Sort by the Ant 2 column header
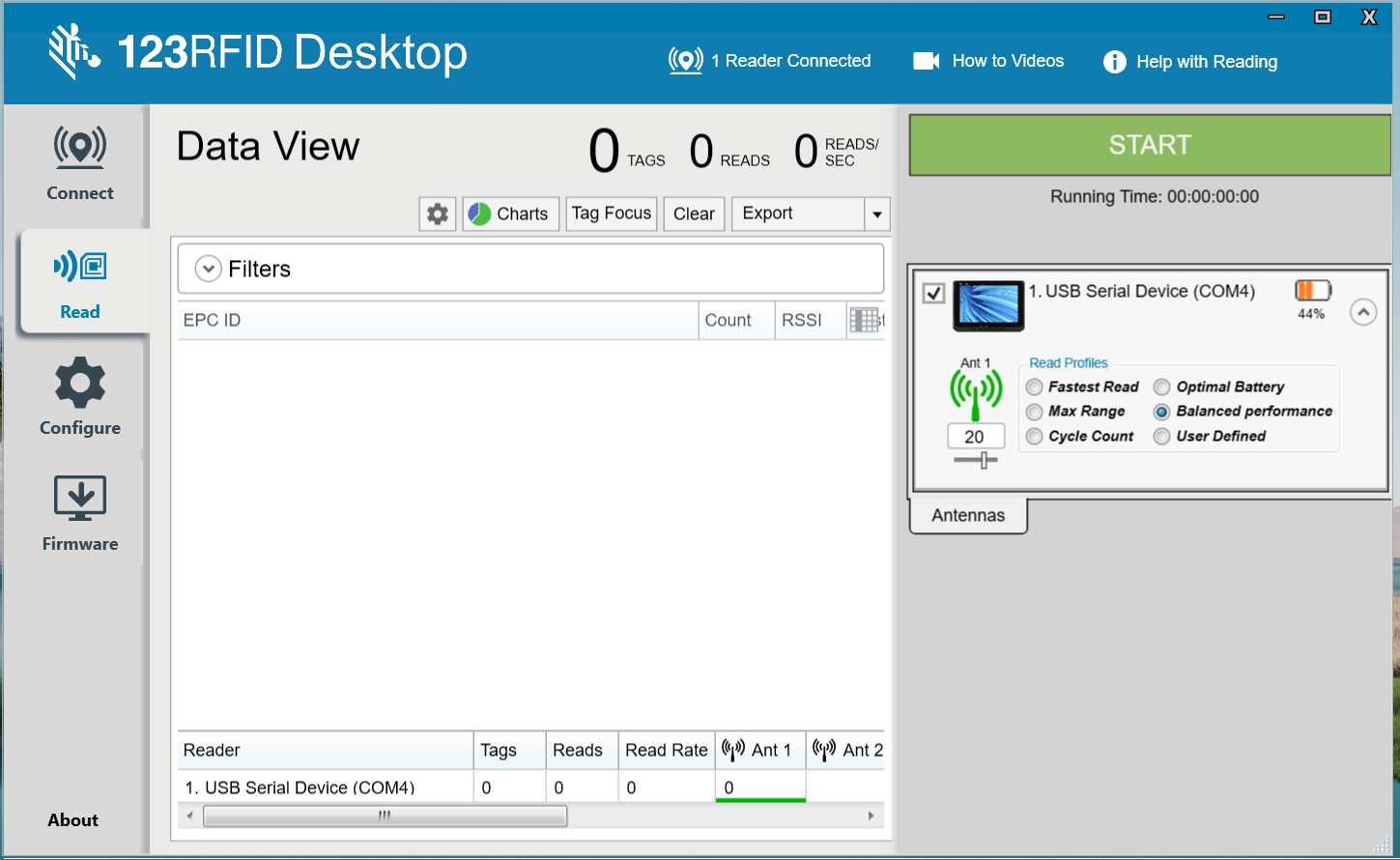Screen dimensions: 1400x860 pos(847,750)
